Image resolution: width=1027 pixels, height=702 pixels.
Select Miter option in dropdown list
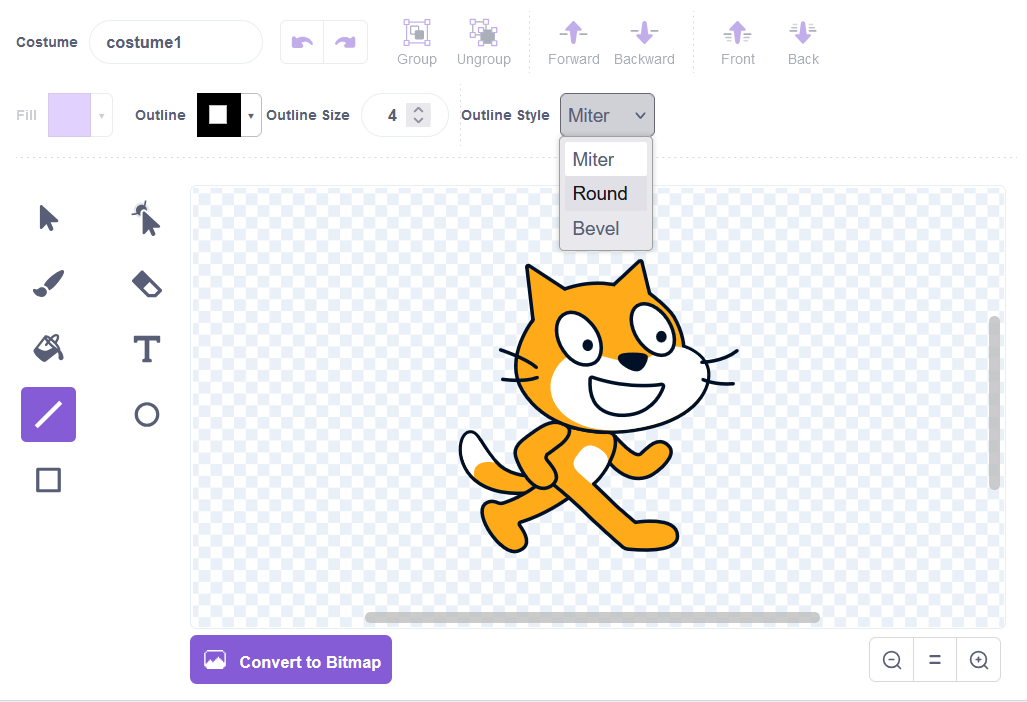click(594, 160)
